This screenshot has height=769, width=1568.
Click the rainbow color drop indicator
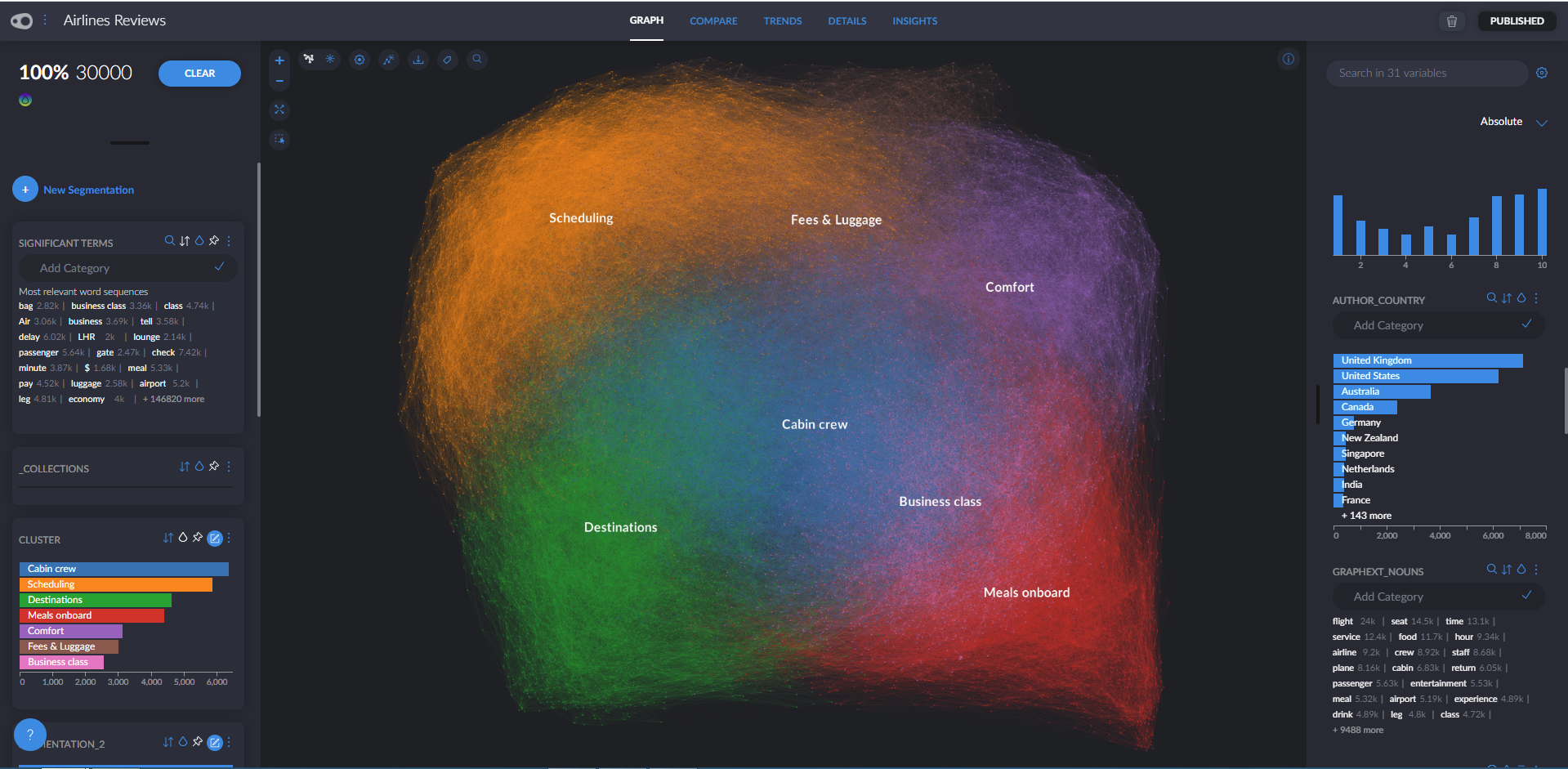tap(25, 100)
